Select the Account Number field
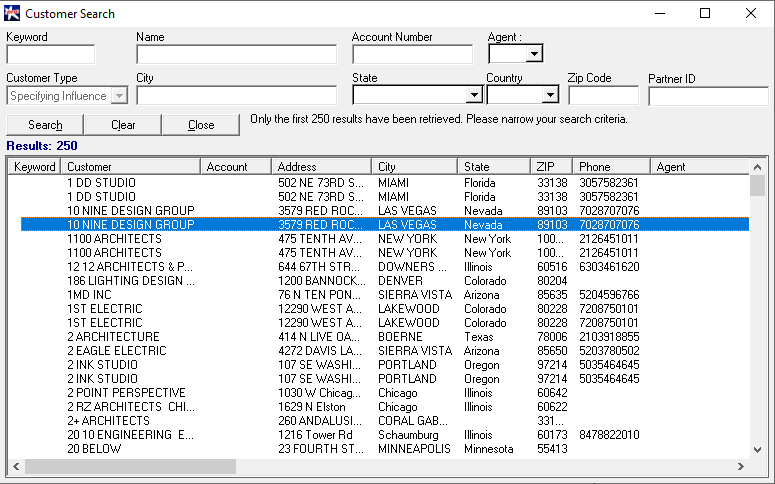The image size is (775, 484). (x=411, y=54)
